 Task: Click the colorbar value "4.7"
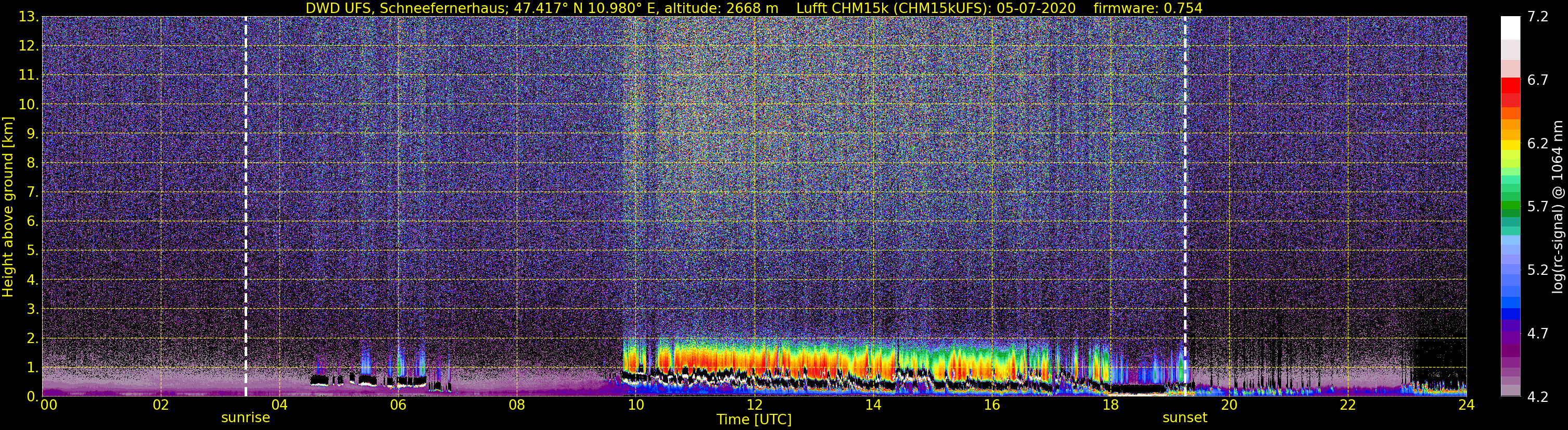point(1538,334)
